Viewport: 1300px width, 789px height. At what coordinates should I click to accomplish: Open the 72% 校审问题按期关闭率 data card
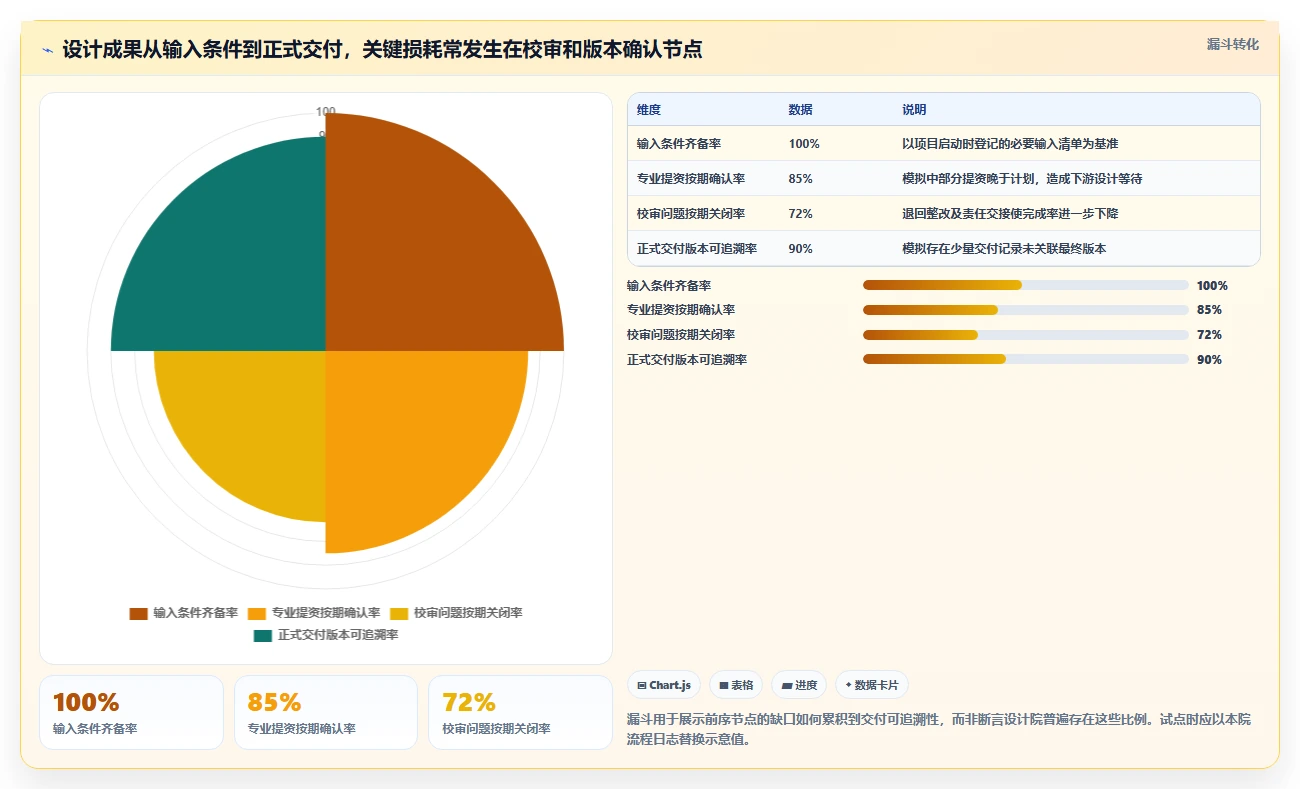click(520, 712)
